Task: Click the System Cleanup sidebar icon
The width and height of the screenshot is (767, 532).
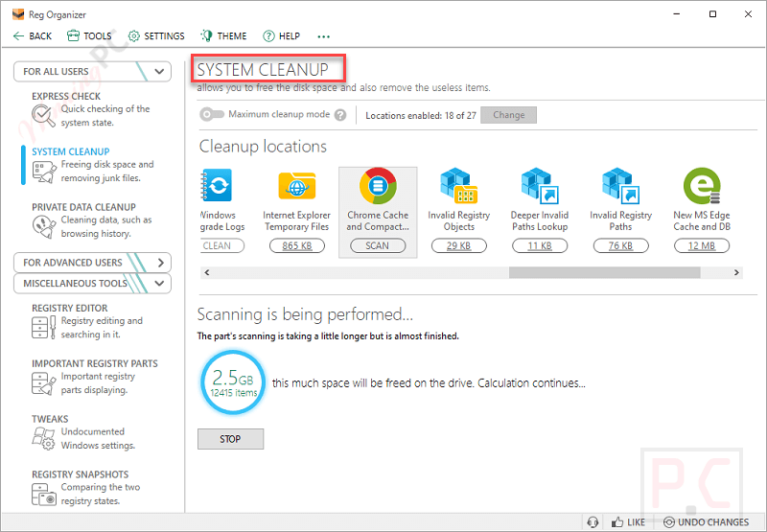Action: 44,172
